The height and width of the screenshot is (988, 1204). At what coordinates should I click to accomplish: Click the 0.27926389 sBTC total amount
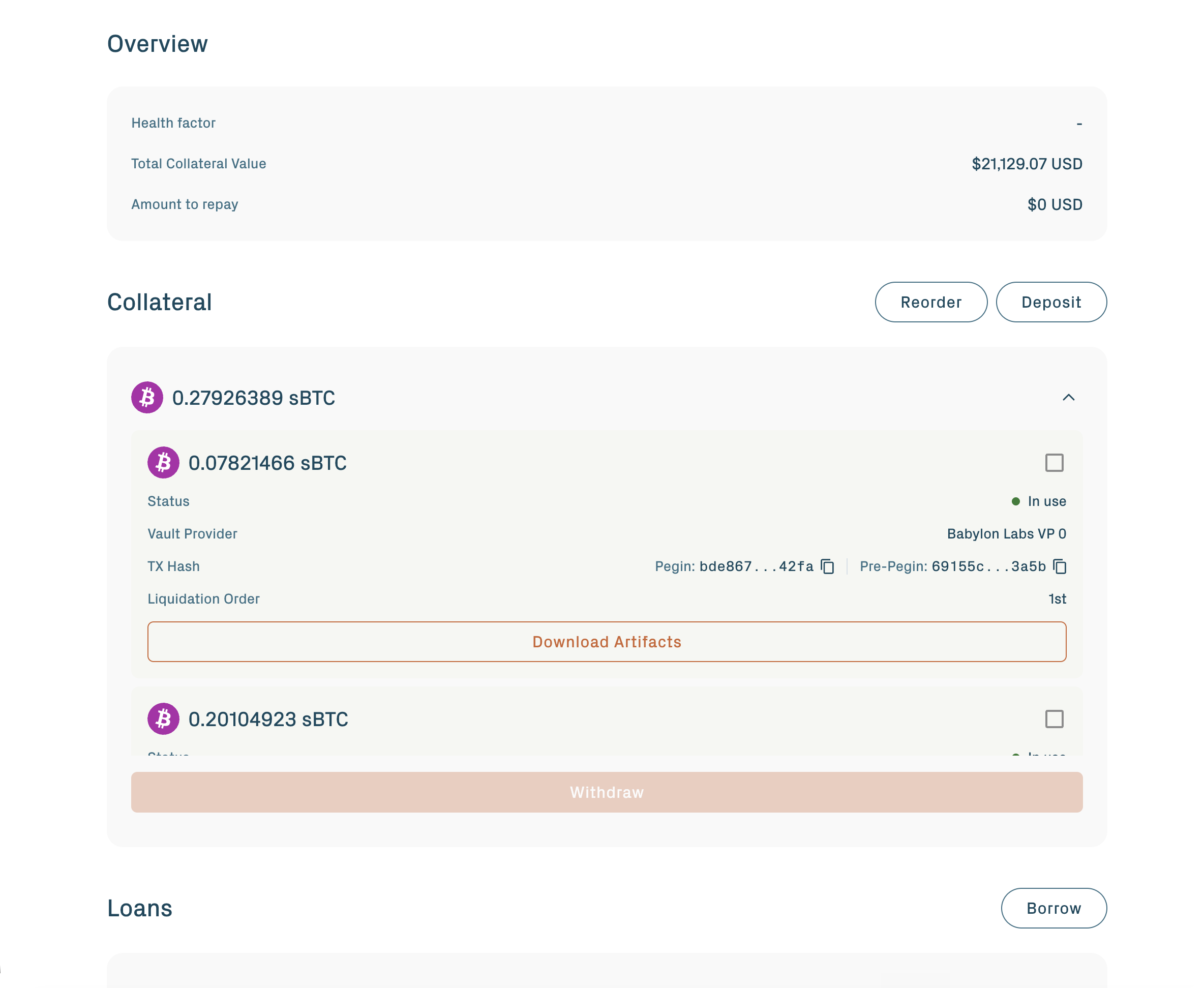254,398
